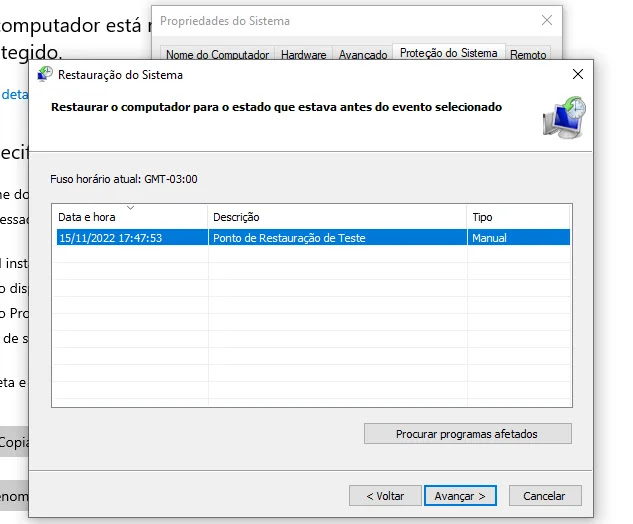Click the System Restore title bar icon
The height and width of the screenshot is (524, 633).
(x=44, y=74)
